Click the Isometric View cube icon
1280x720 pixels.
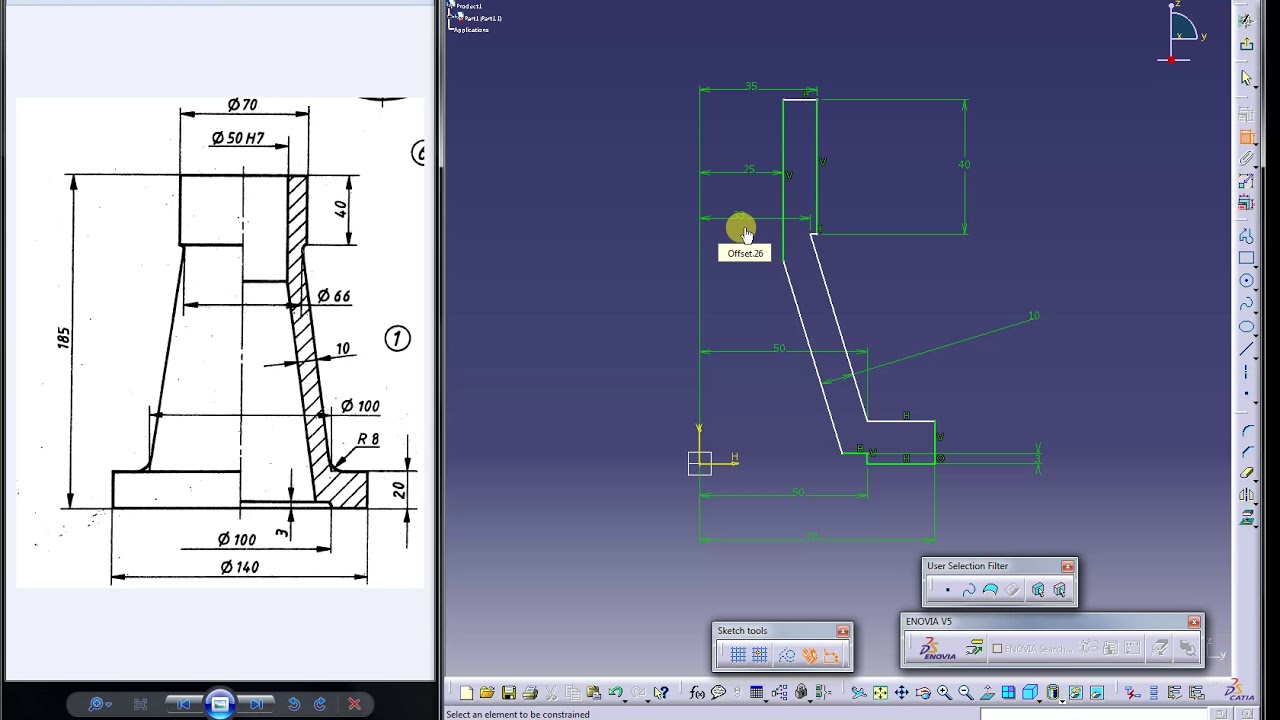(x=1030, y=692)
